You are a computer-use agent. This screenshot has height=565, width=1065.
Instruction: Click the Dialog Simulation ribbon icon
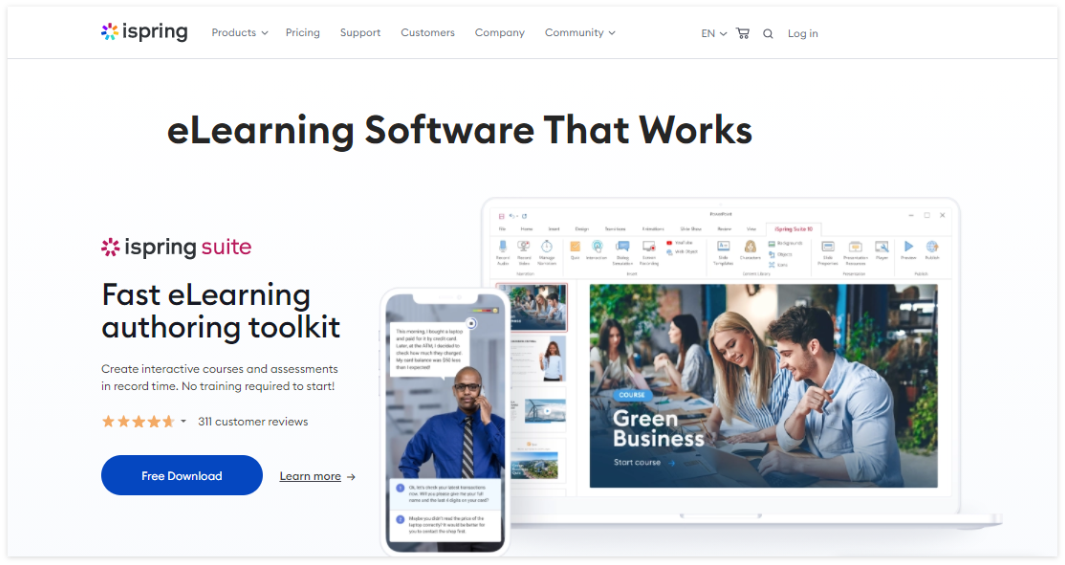pyautogui.click(x=622, y=247)
